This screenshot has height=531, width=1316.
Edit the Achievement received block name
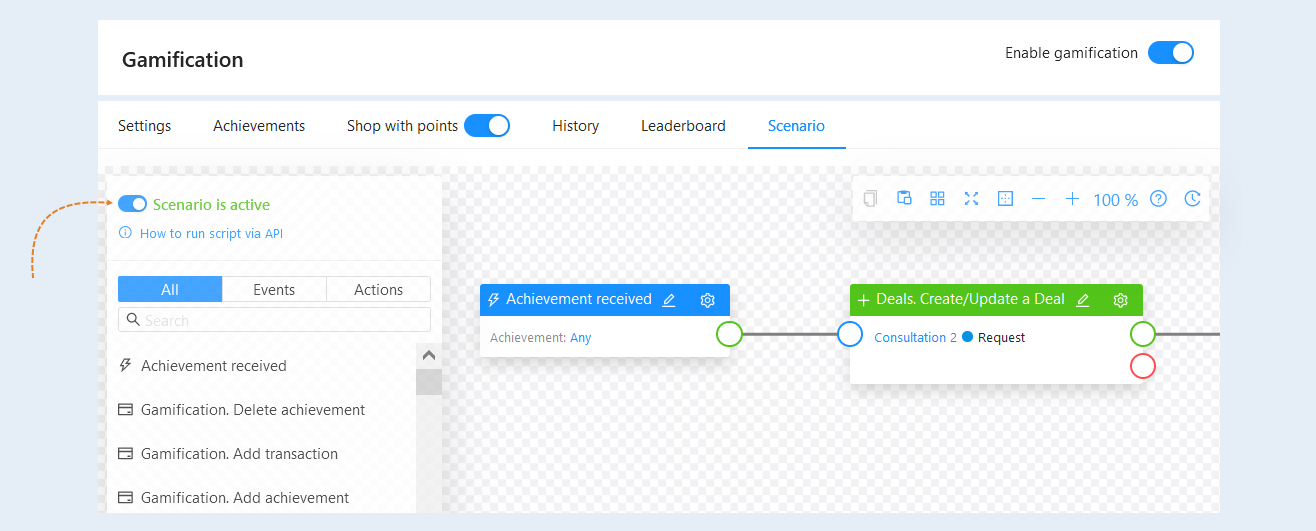[669, 300]
